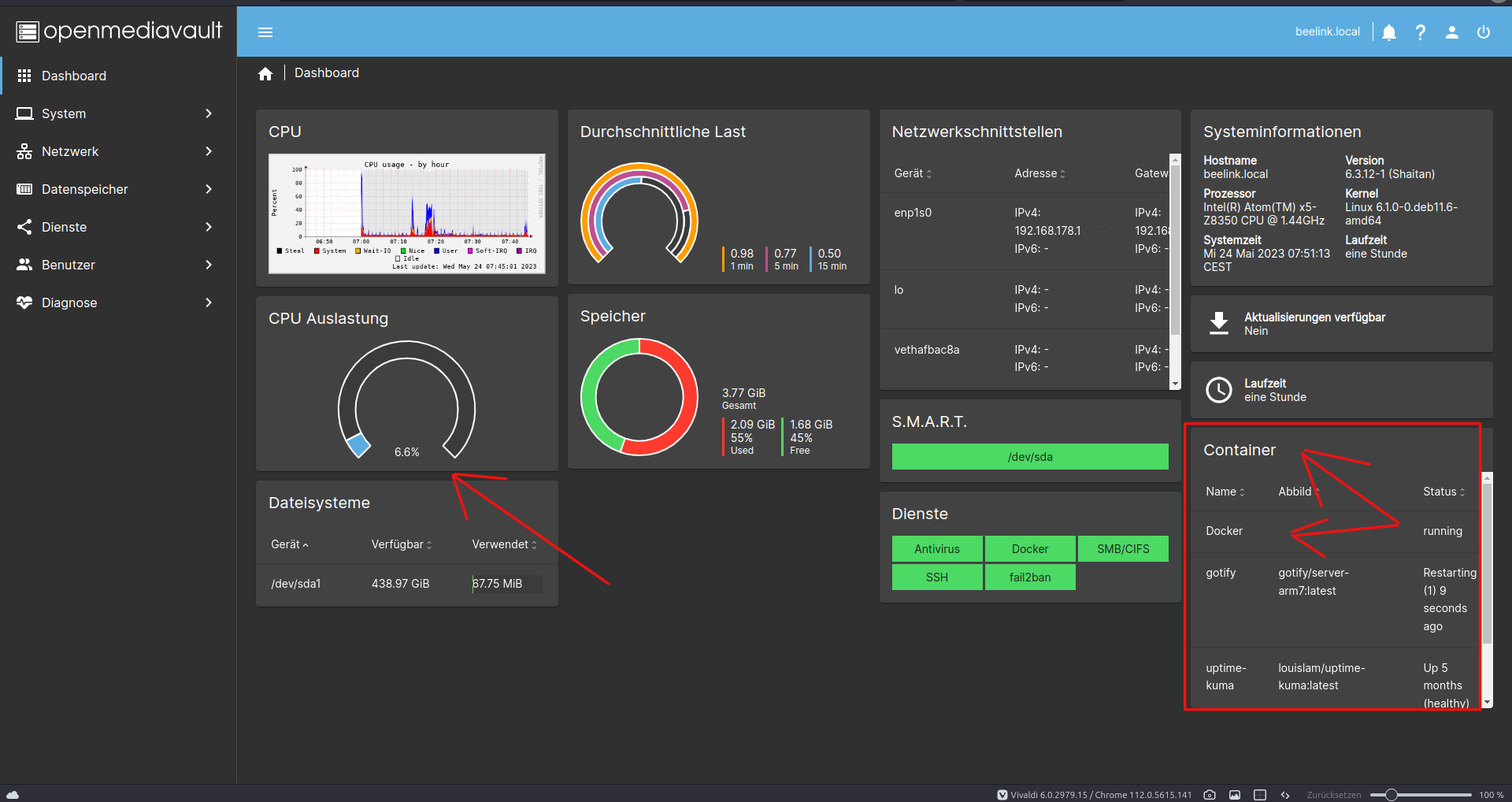Image resolution: width=1512 pixels, height=802 pixels.
Task: Click the Zurücksetzen zoom reset button
Action: (1334, 795)
